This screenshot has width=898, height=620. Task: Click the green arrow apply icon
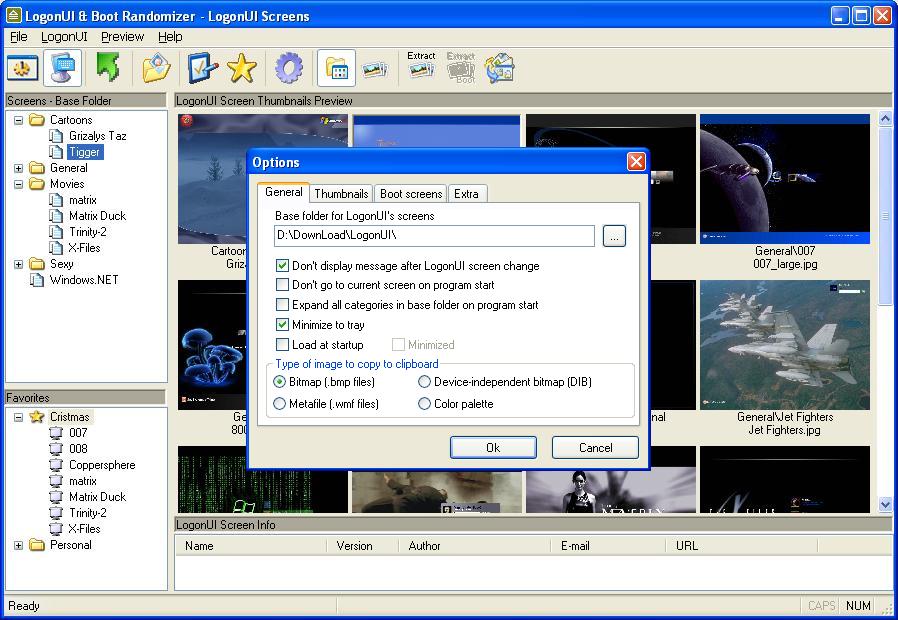click(107, 68)
